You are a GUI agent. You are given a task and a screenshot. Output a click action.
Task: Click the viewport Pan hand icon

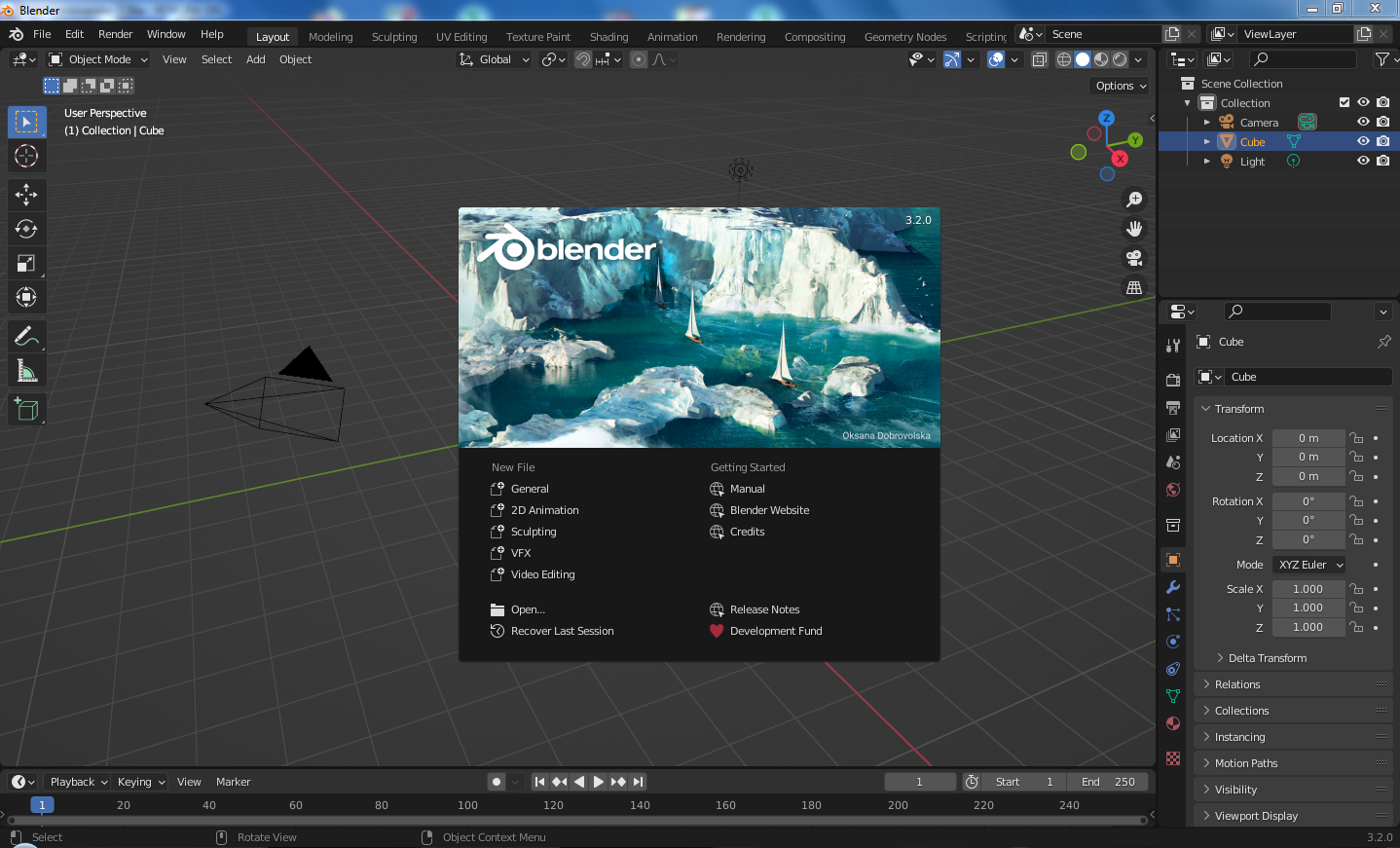pos(1134,229)
